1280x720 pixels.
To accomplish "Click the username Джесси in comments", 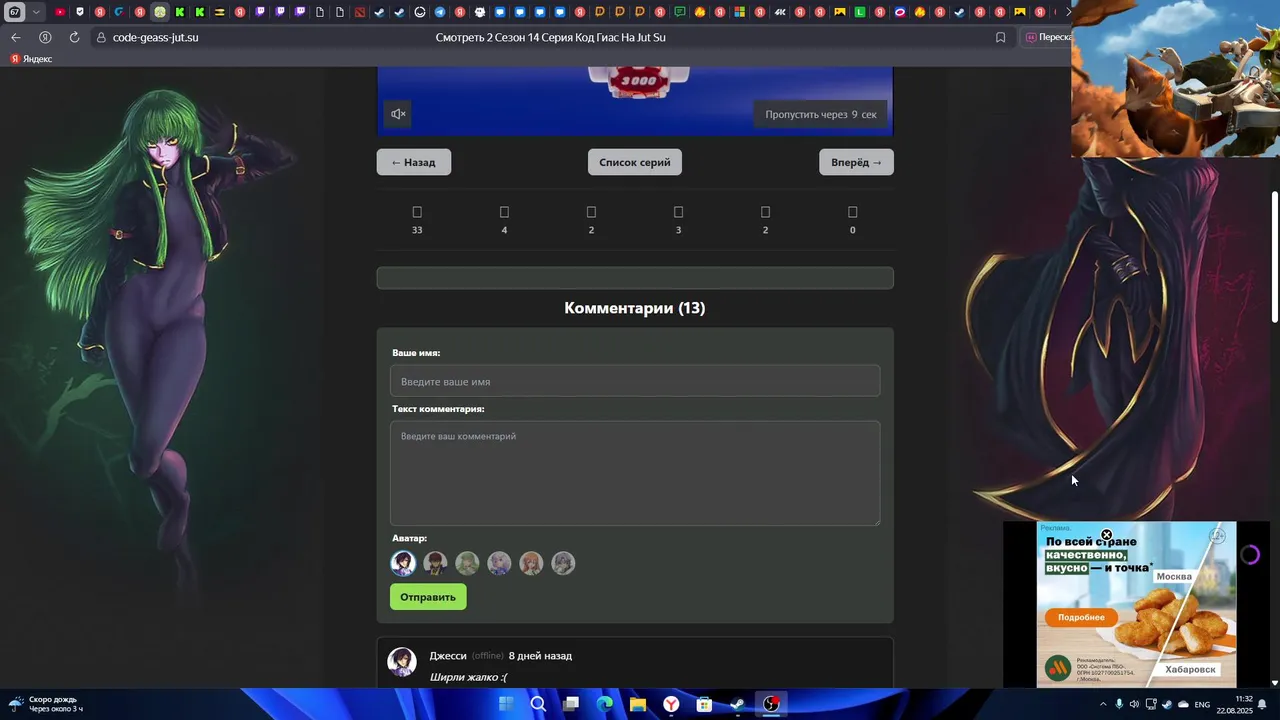I will (x=448, y=656).
